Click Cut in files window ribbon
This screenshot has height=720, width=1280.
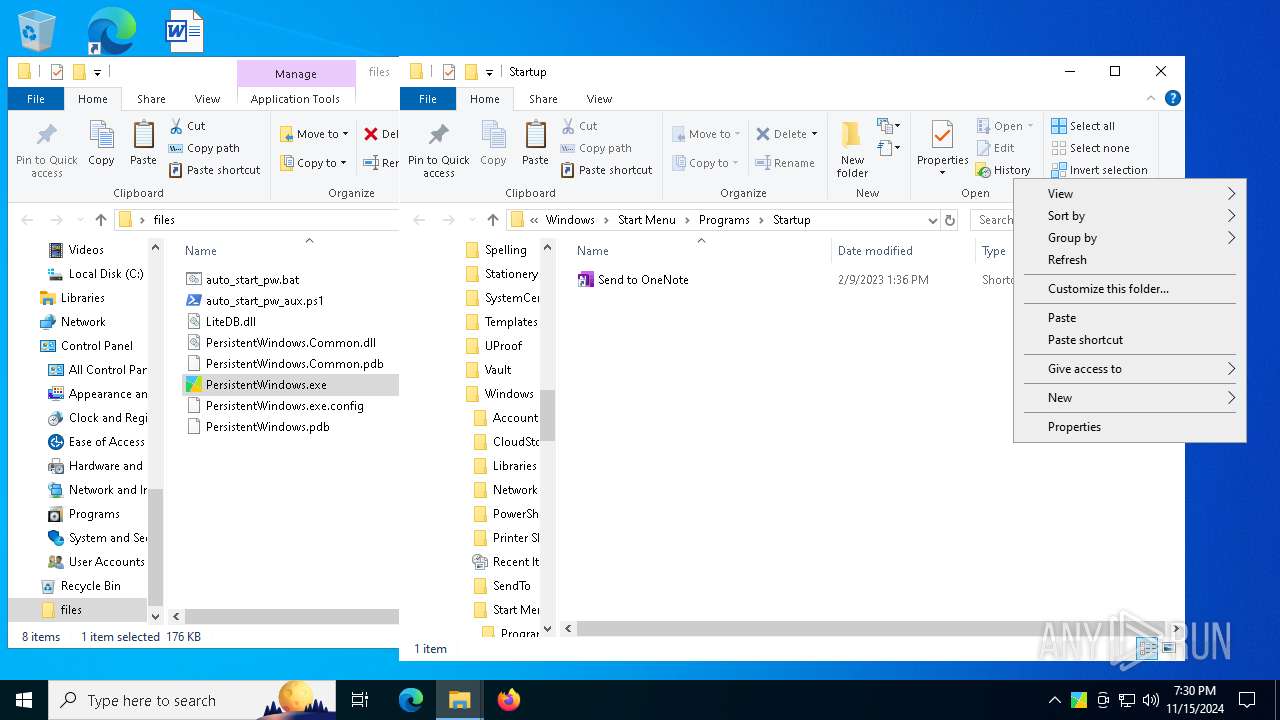(x=187, y=126)
